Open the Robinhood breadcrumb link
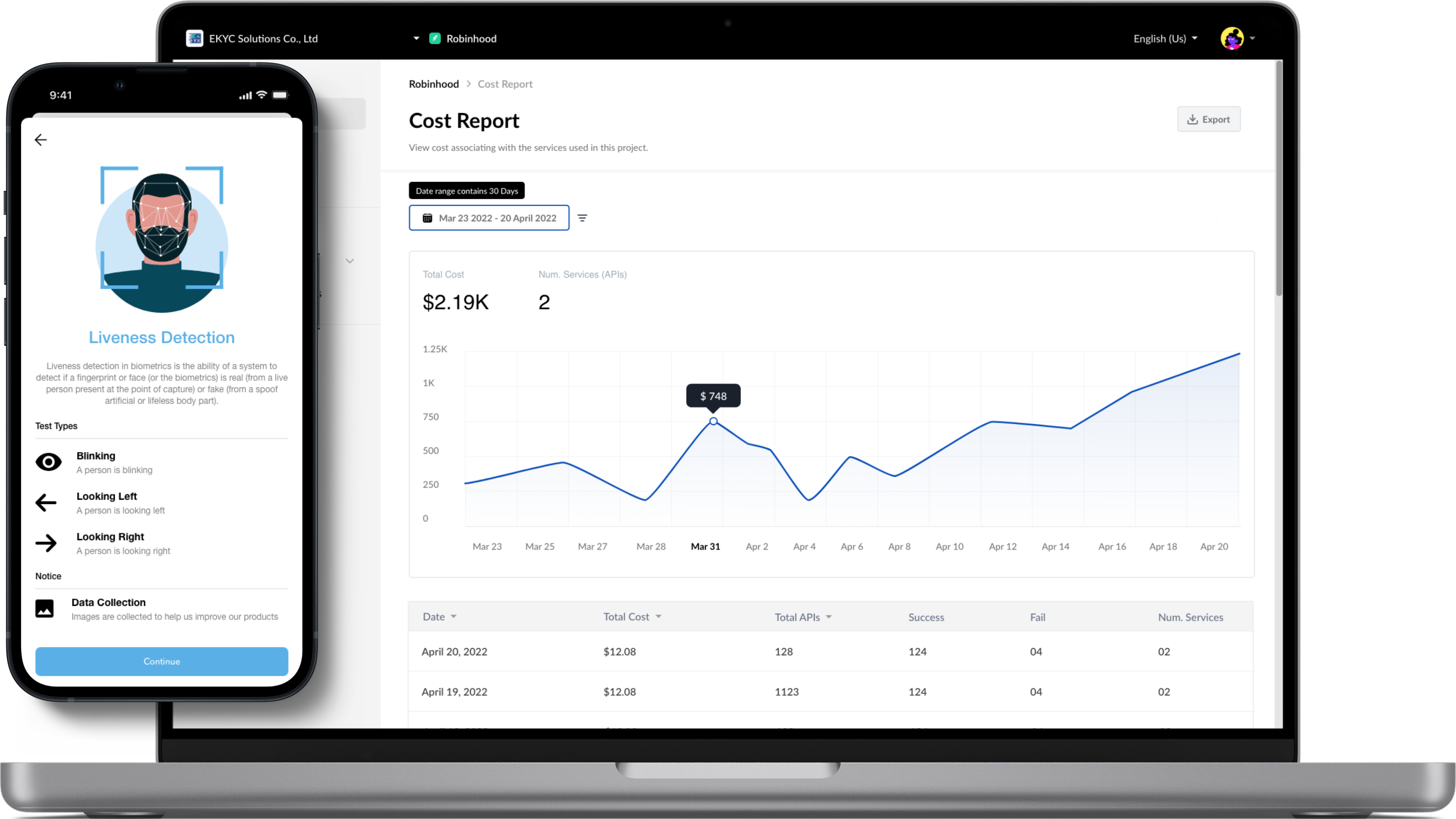1456x819 pixels. [434, 83]
